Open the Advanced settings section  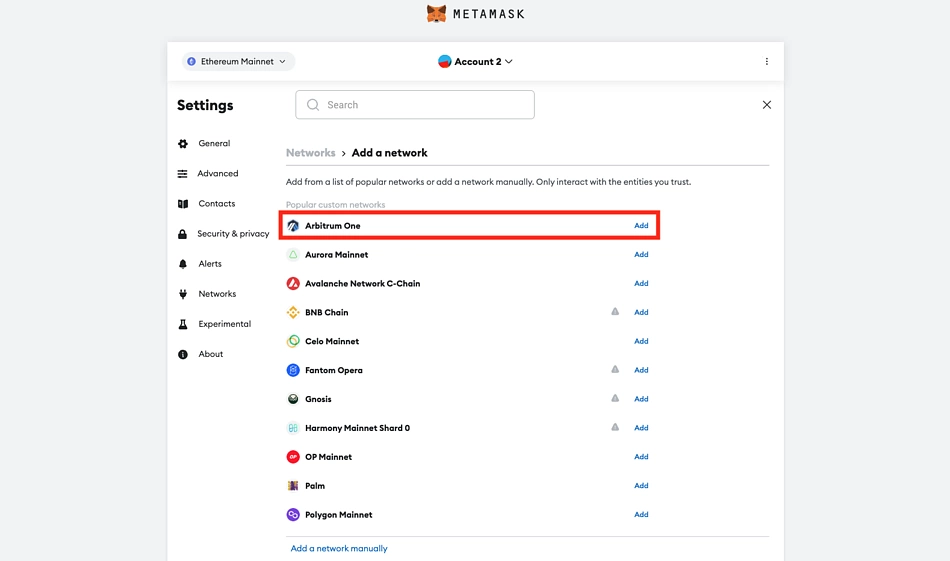click(208, 174)
